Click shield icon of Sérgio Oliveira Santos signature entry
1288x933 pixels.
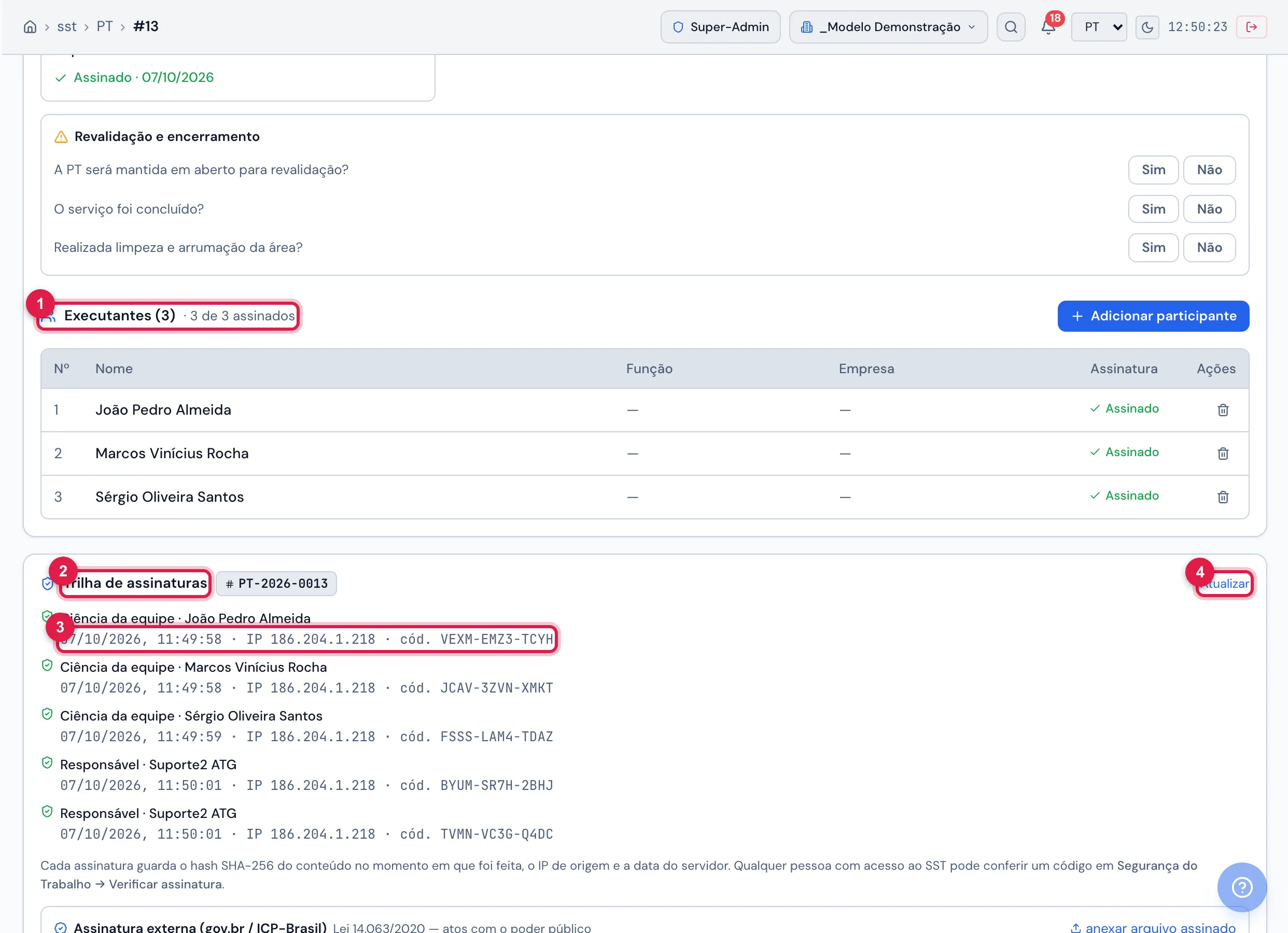[47, 714]
